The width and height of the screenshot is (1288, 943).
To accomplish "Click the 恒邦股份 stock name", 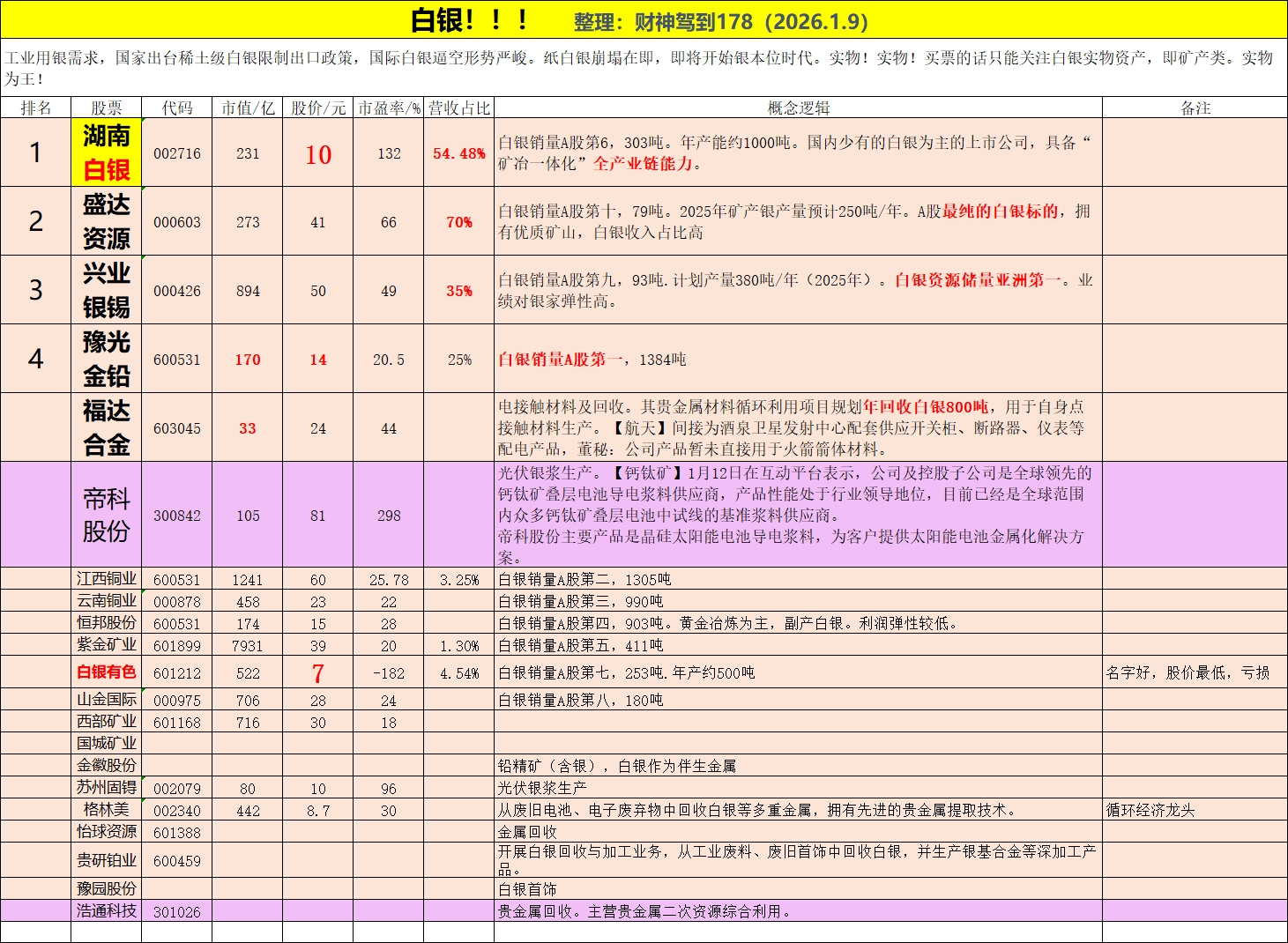I will click(107, 622).
